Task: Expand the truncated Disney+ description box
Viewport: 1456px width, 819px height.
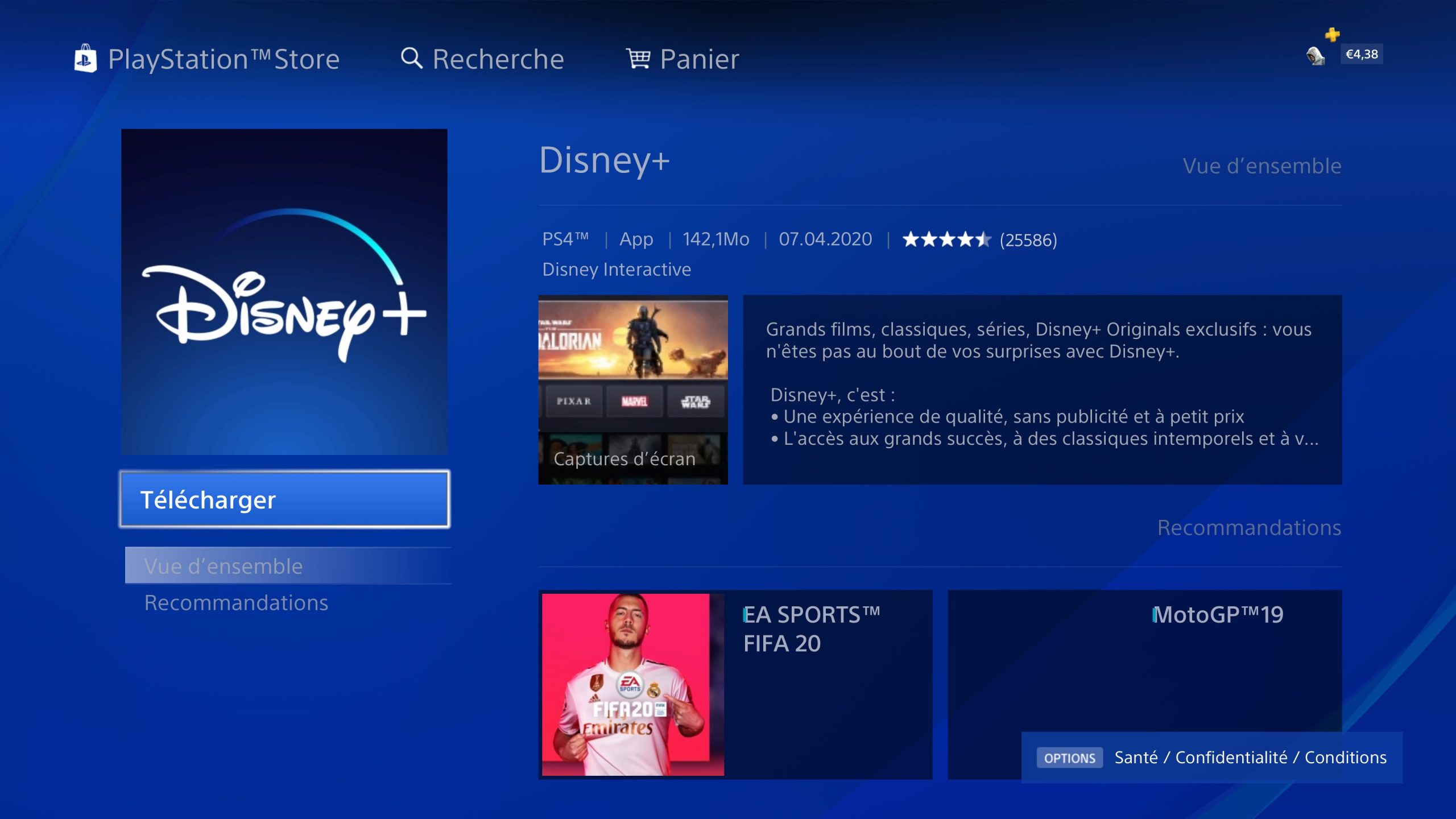Action: 1042,390
